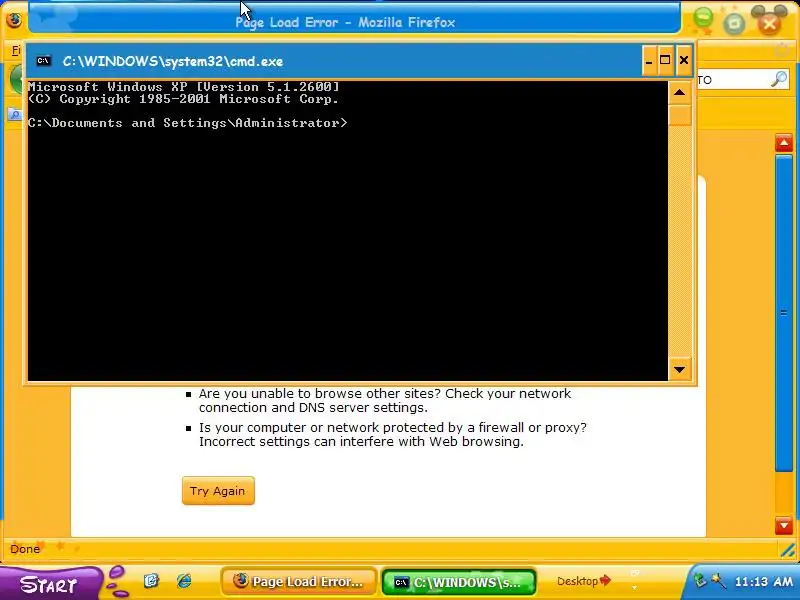Click Firefox page red scroll up arrow

tap(784, 143)
